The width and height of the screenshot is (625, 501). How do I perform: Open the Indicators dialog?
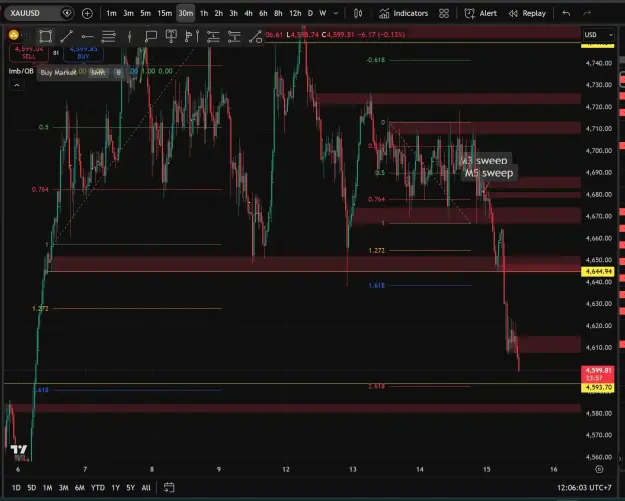[x=403, y=13]
